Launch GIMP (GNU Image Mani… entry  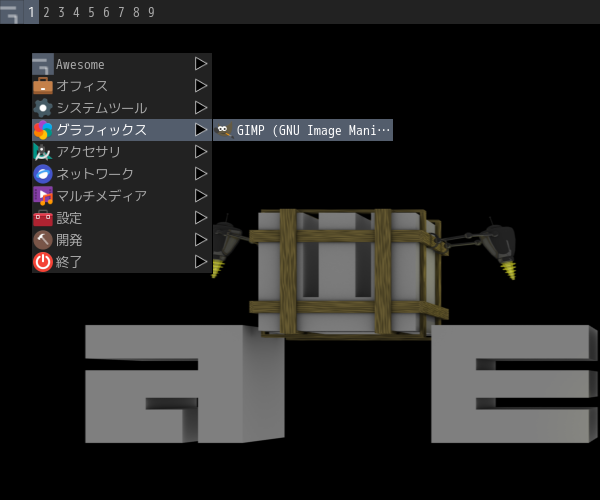point(303,130)
